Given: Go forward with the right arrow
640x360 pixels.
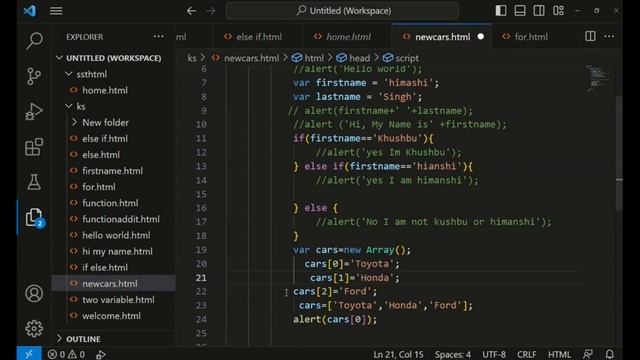Looking at the screenshot, I should click(211, 11).
